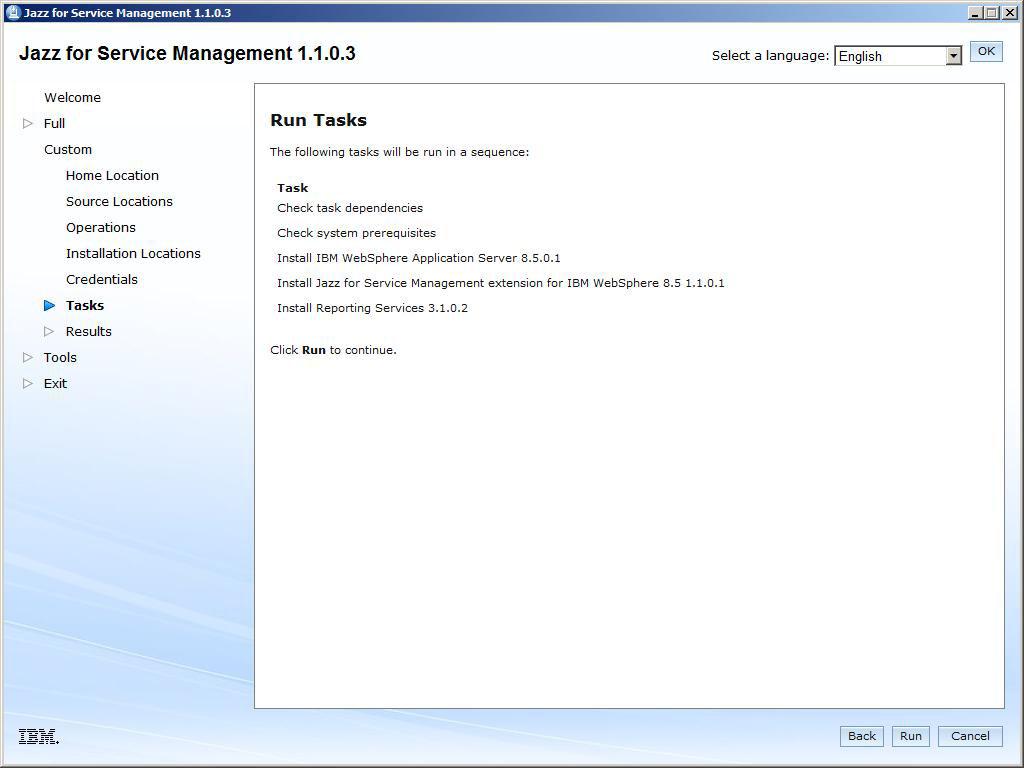1024x768 pixels.
Task: Click the Back button
Action: point(861,736)
